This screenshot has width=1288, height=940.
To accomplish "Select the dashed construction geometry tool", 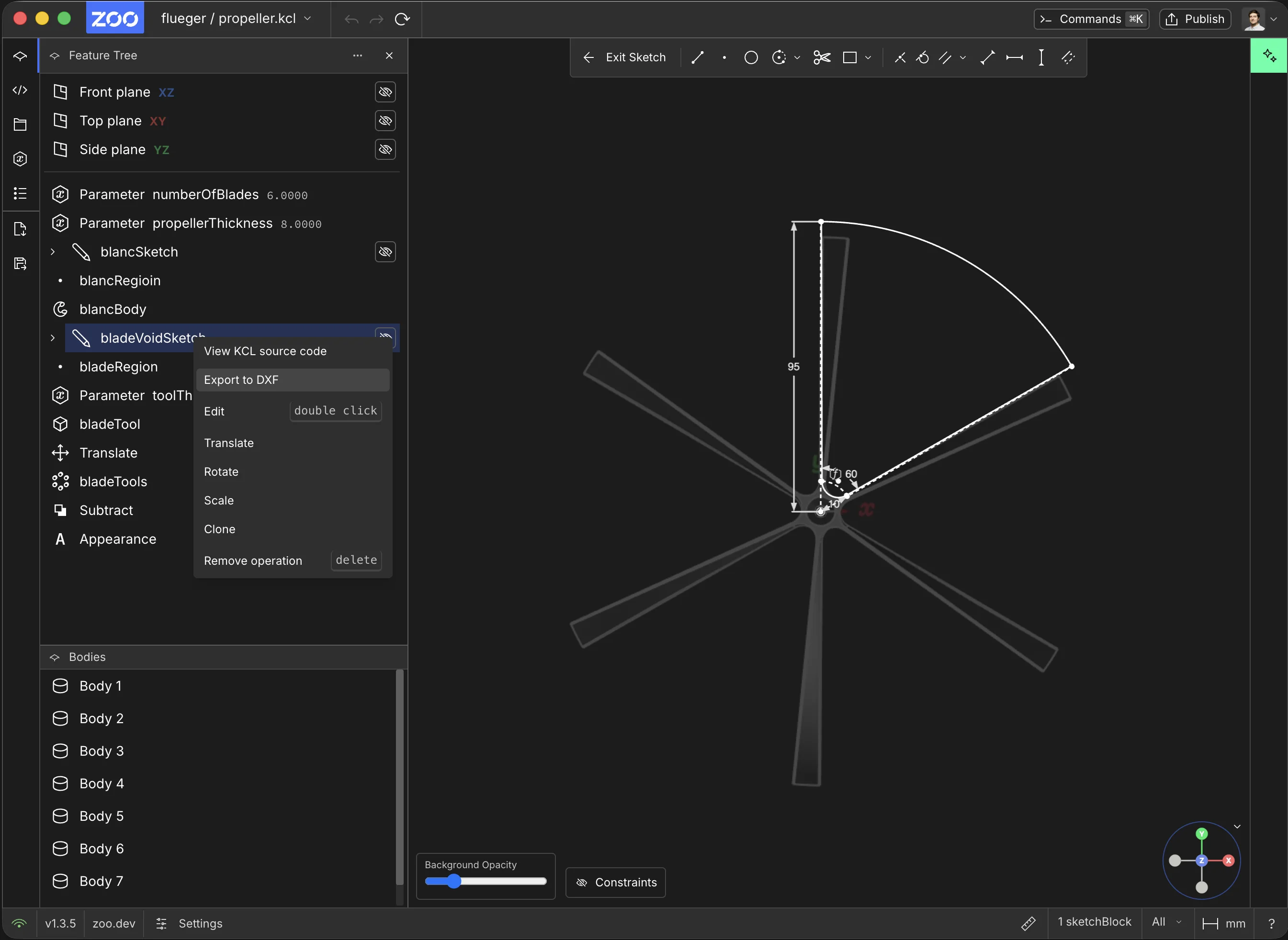I will point(1068,57).
